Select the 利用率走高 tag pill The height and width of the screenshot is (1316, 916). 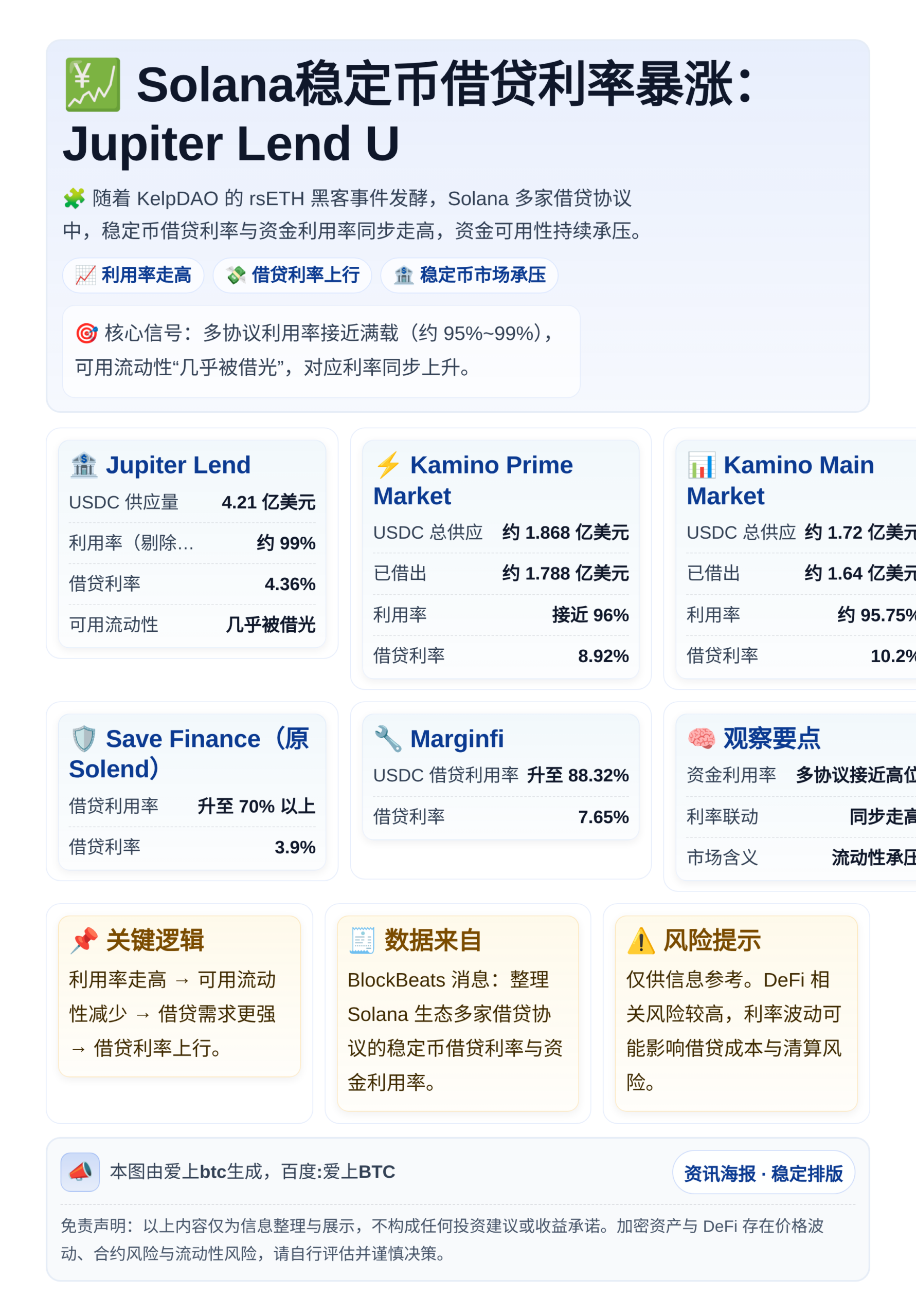(x=133, y=275)
